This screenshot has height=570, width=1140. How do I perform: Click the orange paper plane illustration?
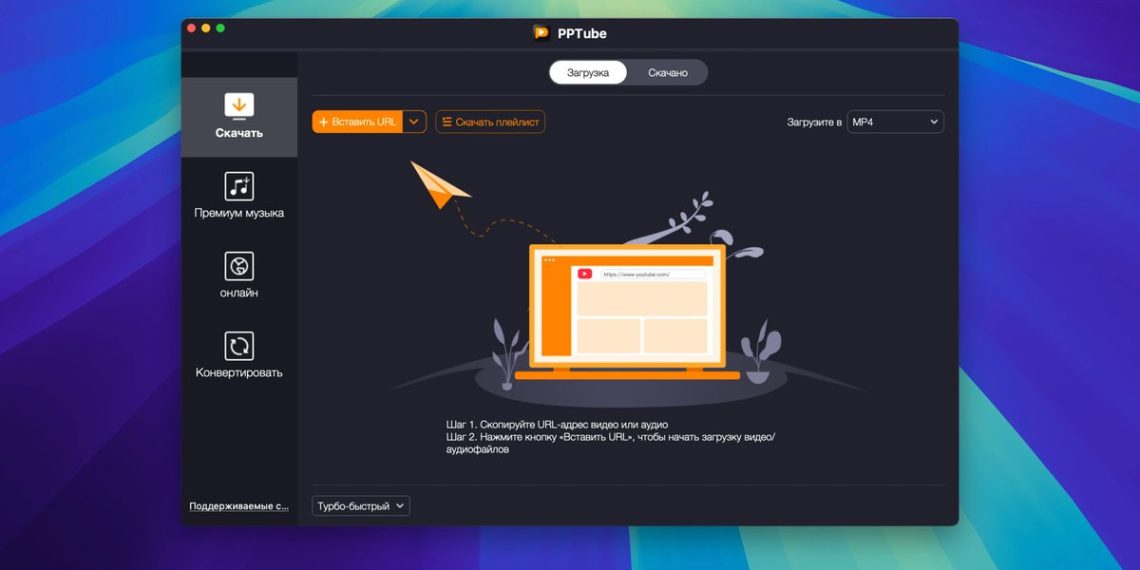pyautogui.click(x=439, y=184)
